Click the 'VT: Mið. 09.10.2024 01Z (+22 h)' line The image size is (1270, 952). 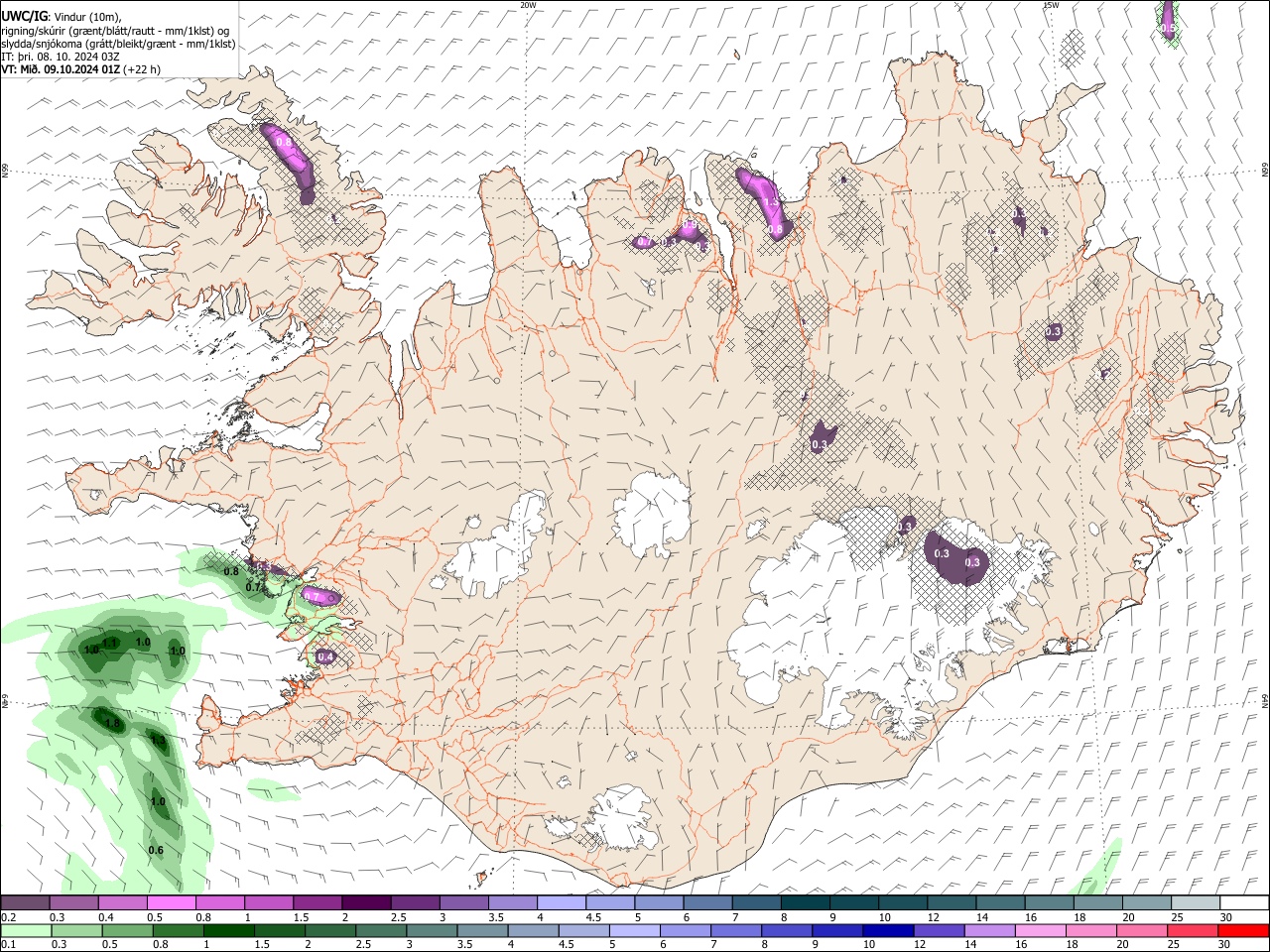tap(81, 69)
